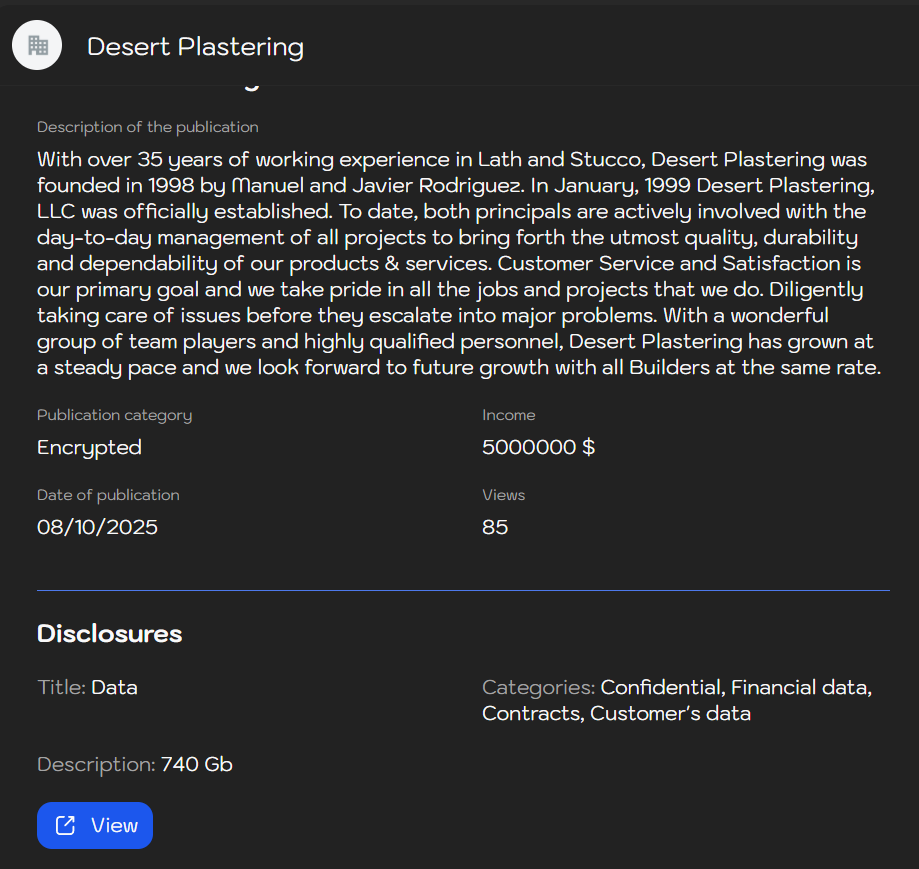Click the external-link icon inside View button
This screenshot has width=919, height=869.
[x=64, y=825]
